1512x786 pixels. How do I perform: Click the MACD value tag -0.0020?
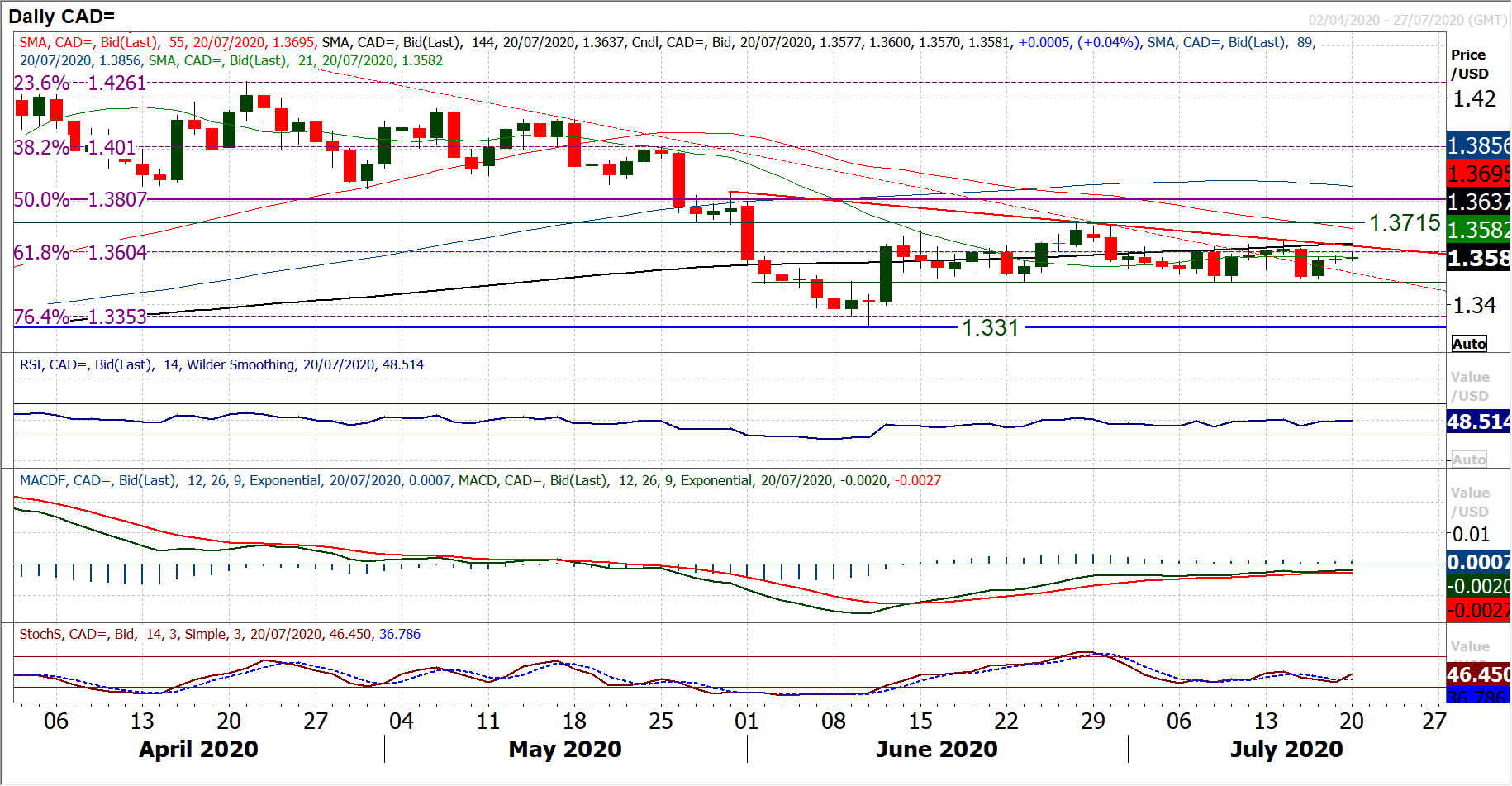pos(1479,587)
